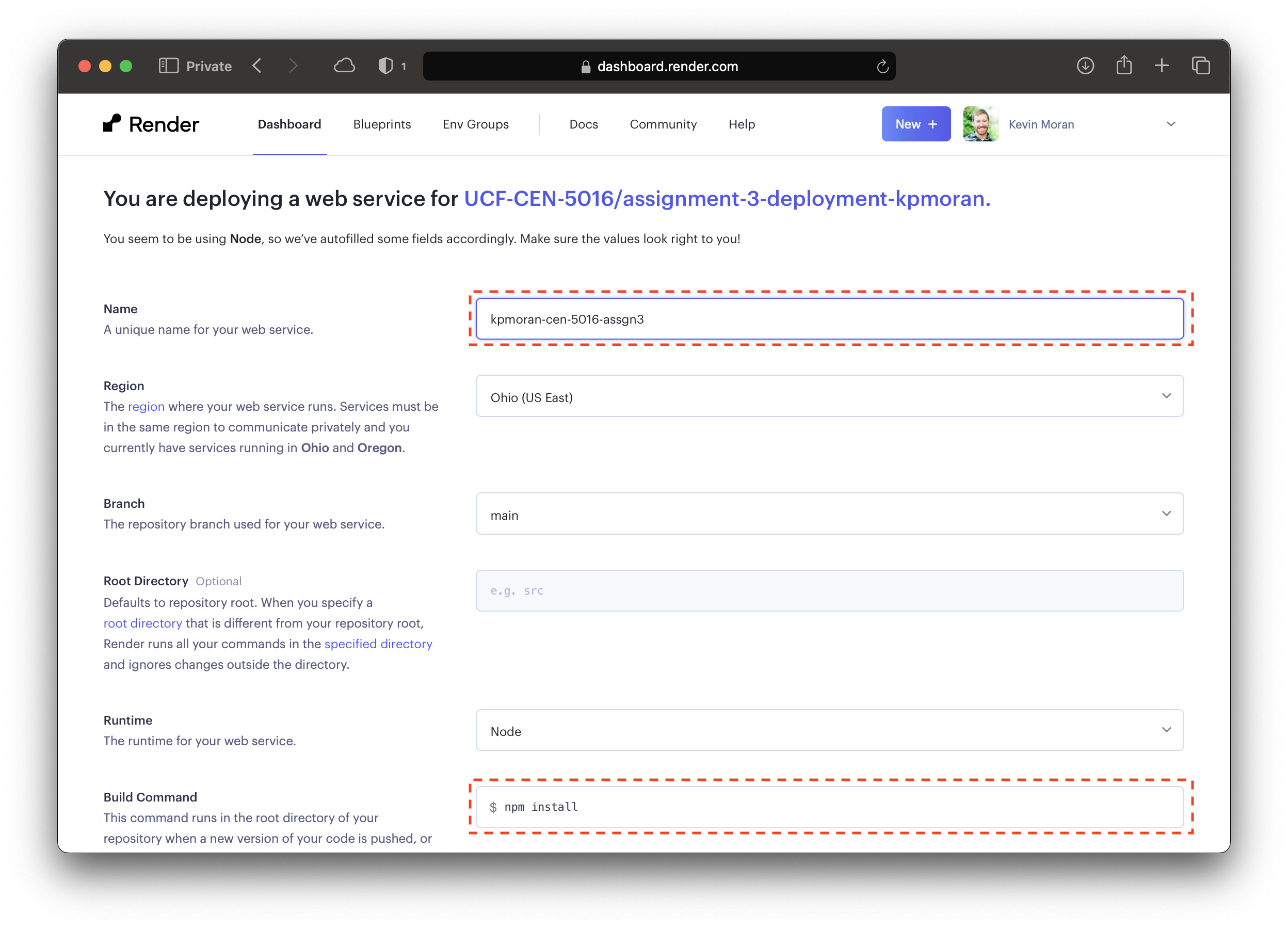1288x929 pixels.
Task: Show the tab overview icon
Action: (x=1201, y=66)
